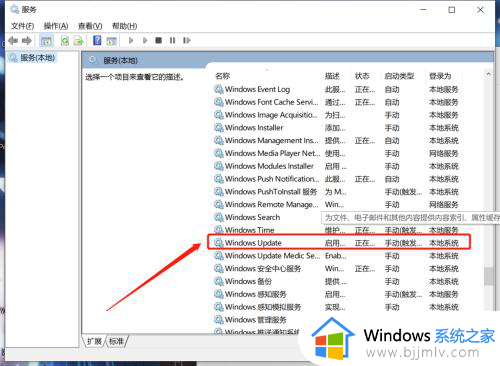The image size is (500, 366).
Task: Click 网络服务 in the Windows Remote Management row
Action: (x=444, y=205)
